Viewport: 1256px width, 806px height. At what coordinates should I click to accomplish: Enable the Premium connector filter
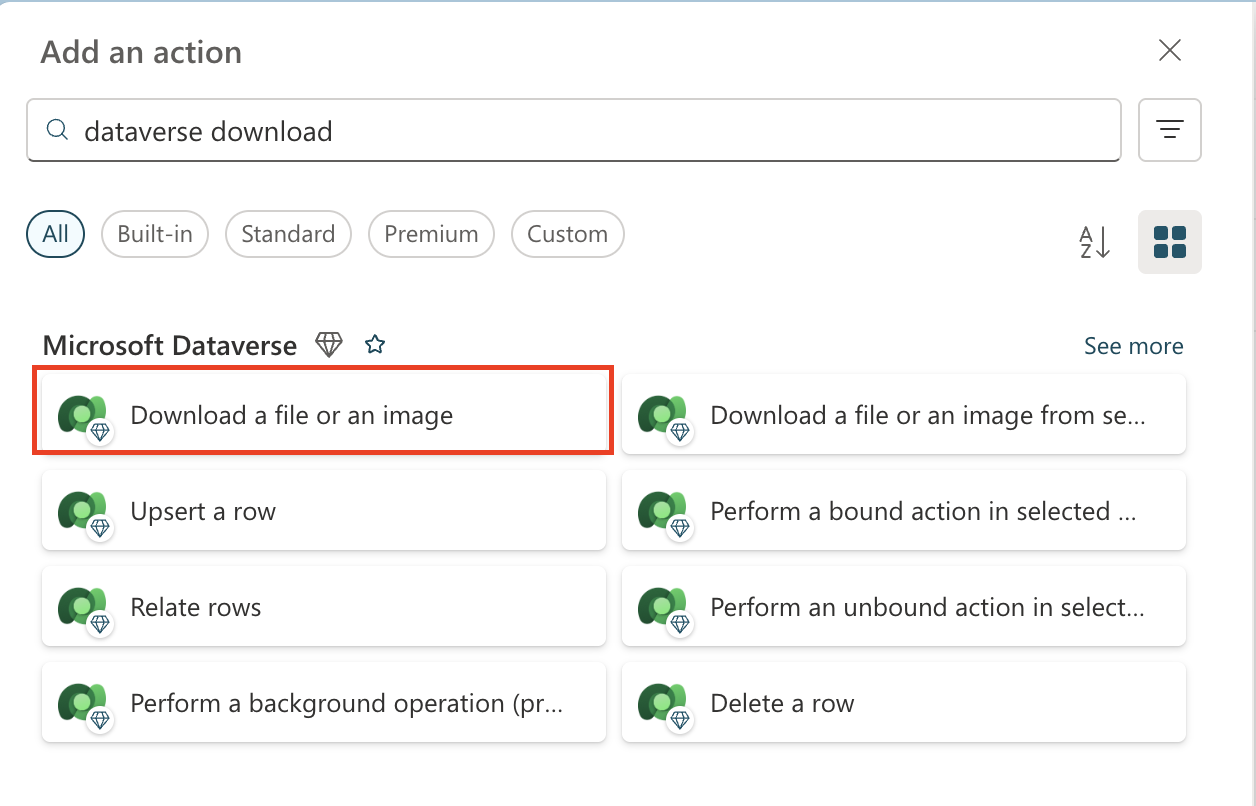click(x=431, y=233)
